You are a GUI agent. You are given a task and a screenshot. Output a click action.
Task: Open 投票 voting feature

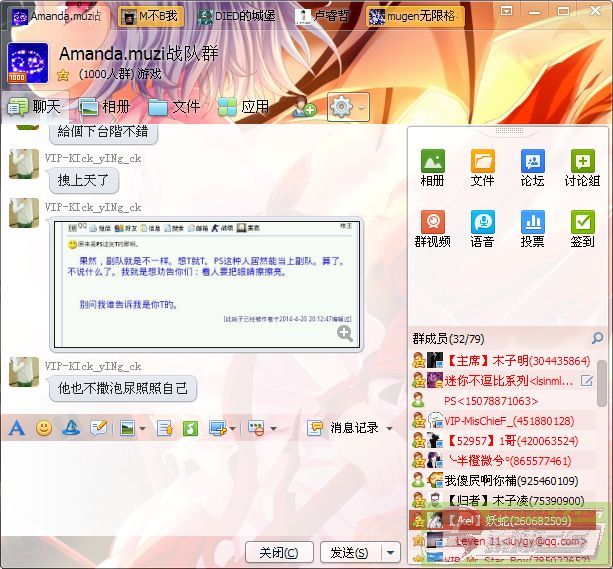tap(532, 227)
